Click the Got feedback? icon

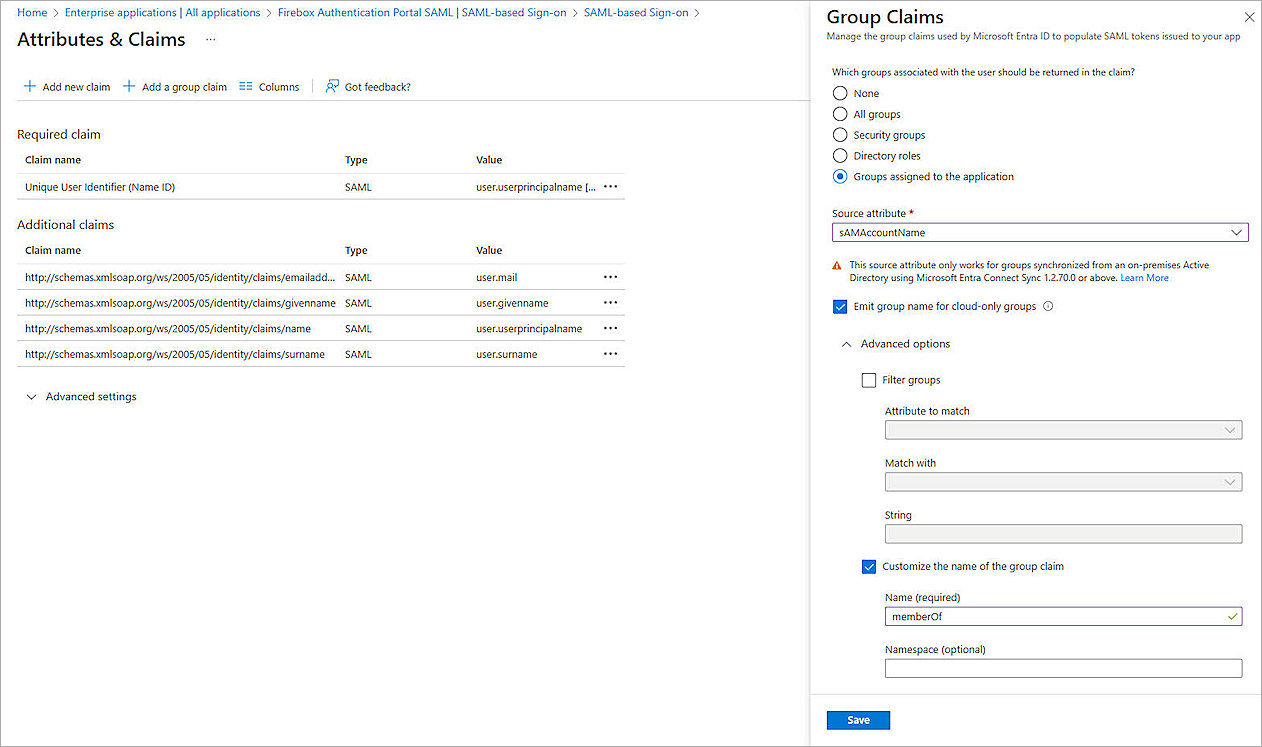coord(331,86)
